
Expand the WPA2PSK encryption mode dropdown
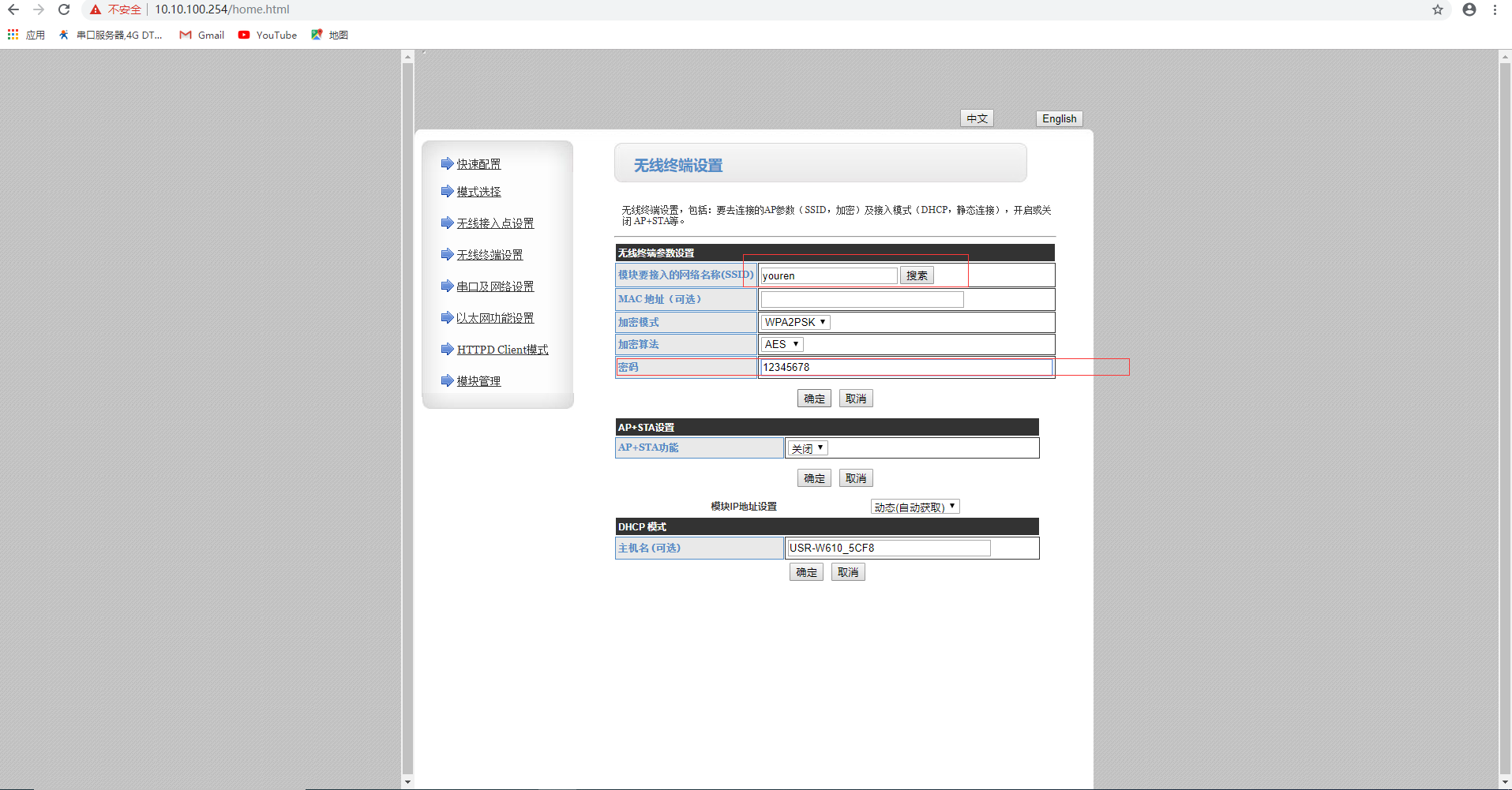(x=795, y=322)
